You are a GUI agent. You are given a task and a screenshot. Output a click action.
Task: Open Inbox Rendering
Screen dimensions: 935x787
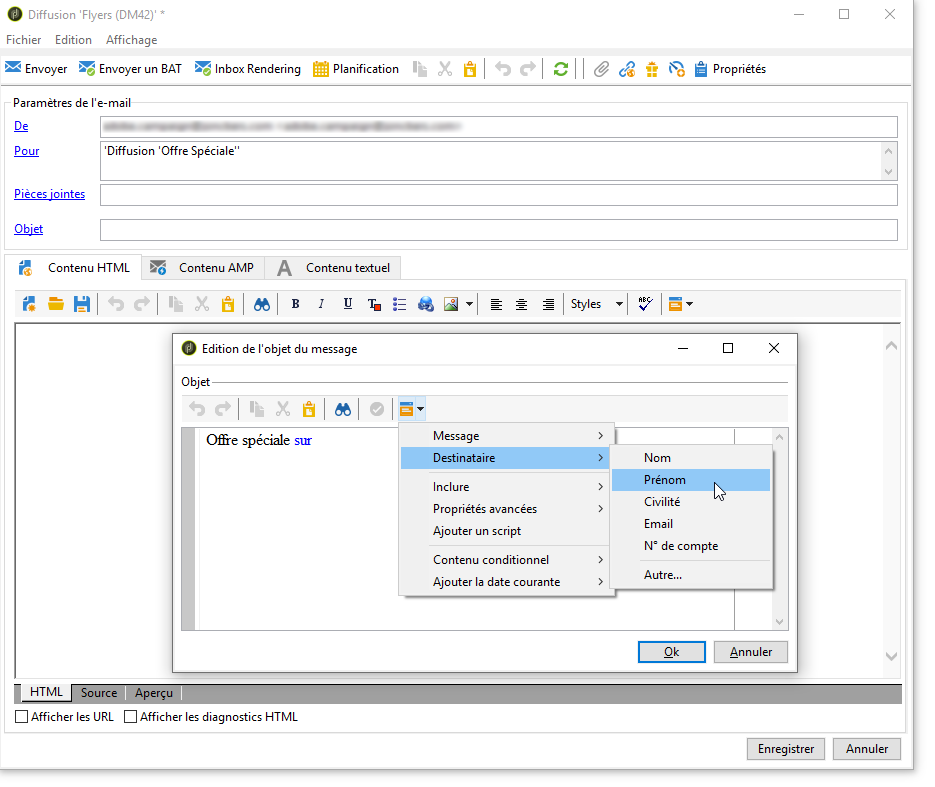[247, 69]
